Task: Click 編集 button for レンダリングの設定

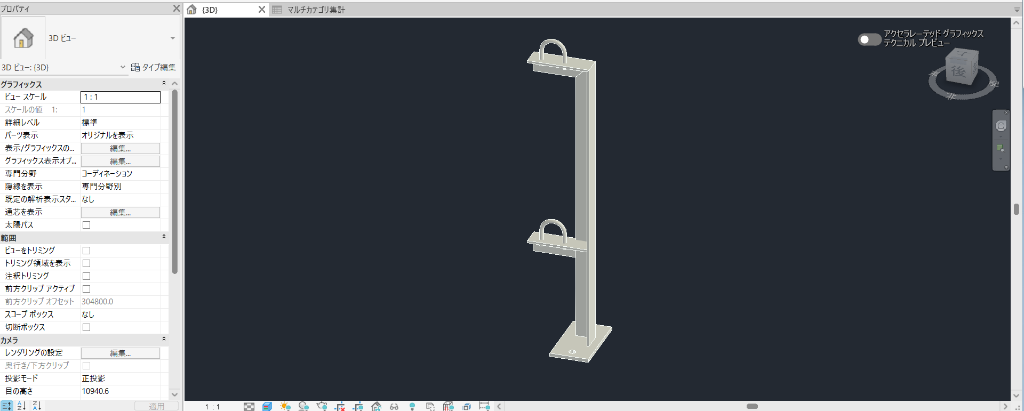Action: click(x=121, y=353)
